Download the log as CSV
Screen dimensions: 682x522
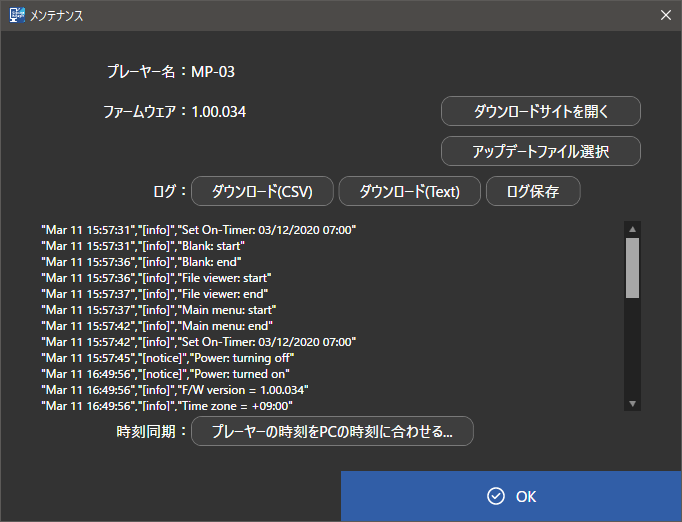[262, 191]
